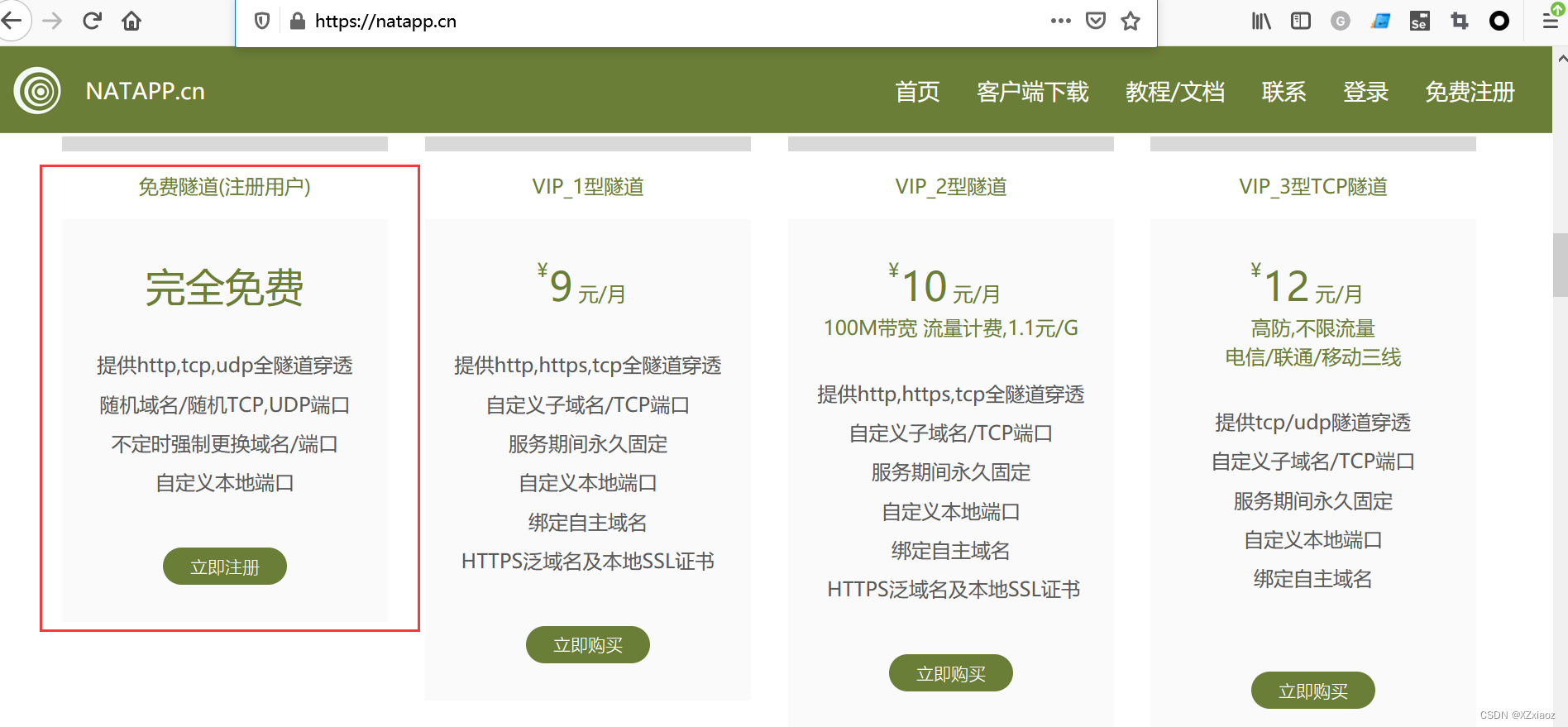Reload the current page
The height and width of the screenshot is (727, 1568).
pos(92,21)
